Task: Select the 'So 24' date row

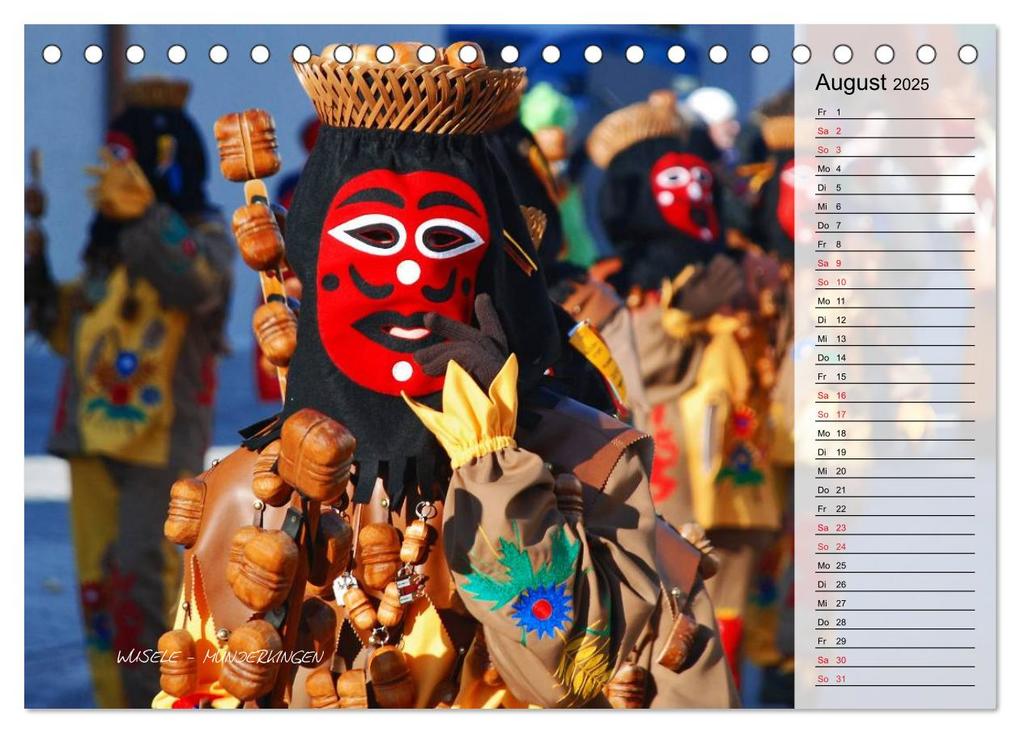Action: (x=895, y=546)
